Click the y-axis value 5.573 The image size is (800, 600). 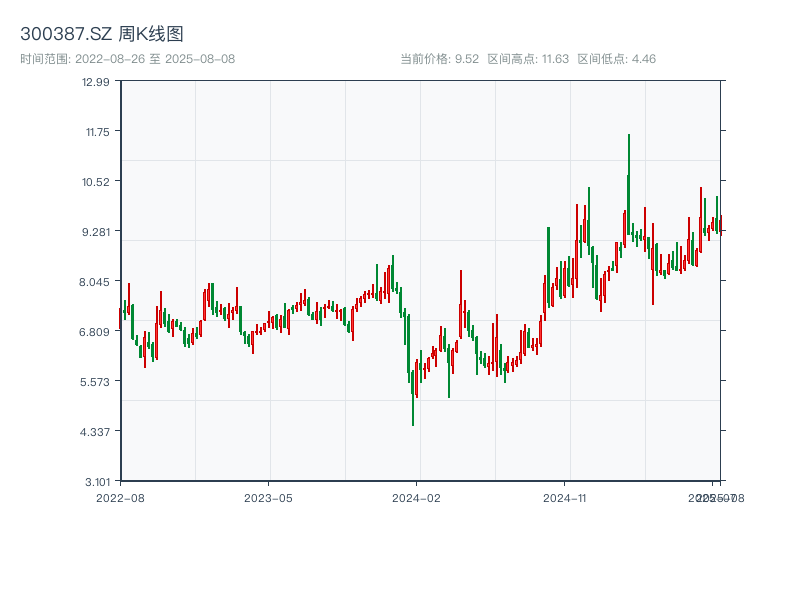click(94, 382)
